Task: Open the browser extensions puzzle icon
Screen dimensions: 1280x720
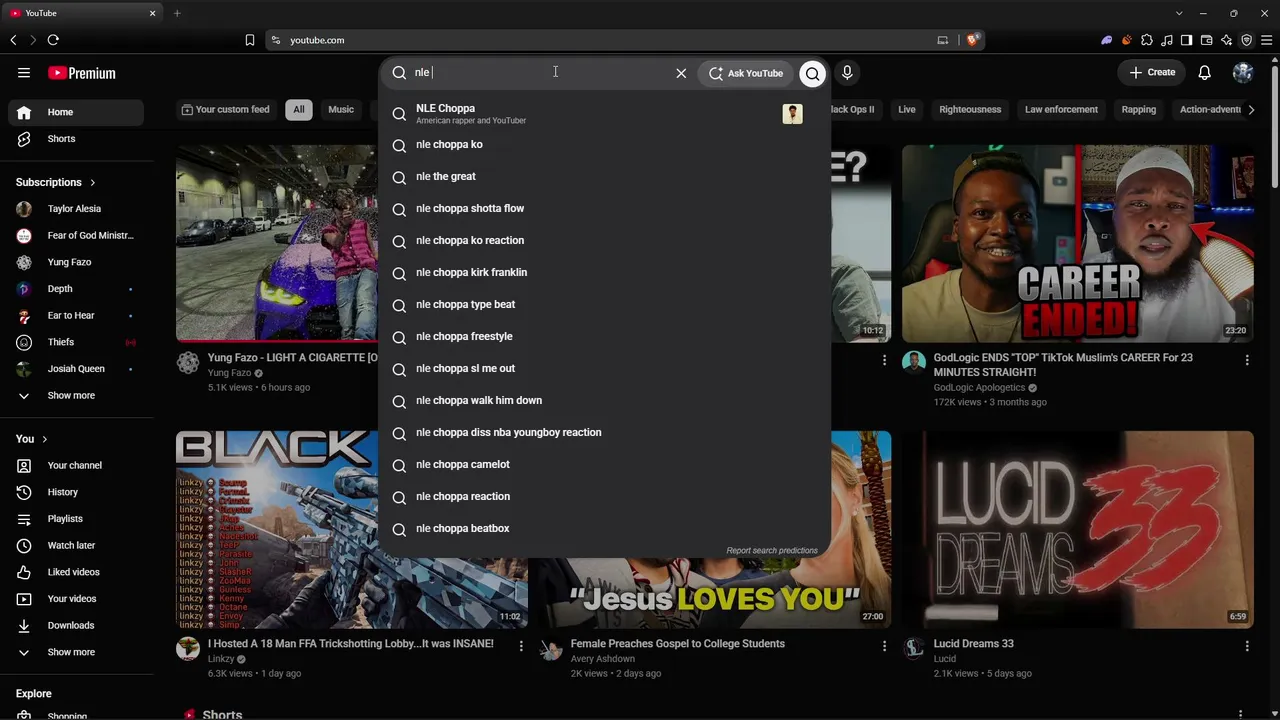Action: pyautogui.click(x=1147, y=40)
